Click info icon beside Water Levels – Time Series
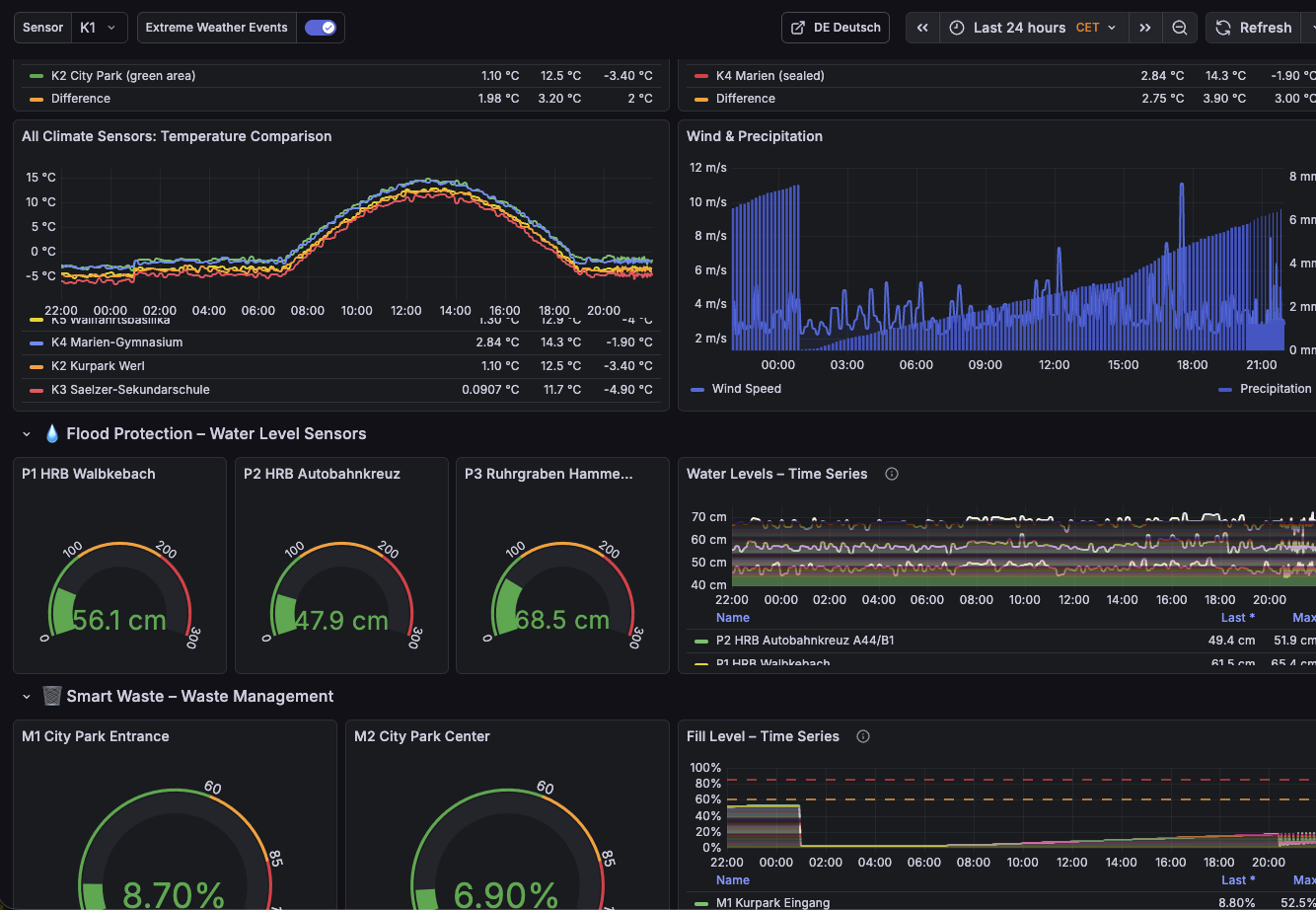Image resolution: width=1316 pixels, height=910 pixels. [892, 474]
